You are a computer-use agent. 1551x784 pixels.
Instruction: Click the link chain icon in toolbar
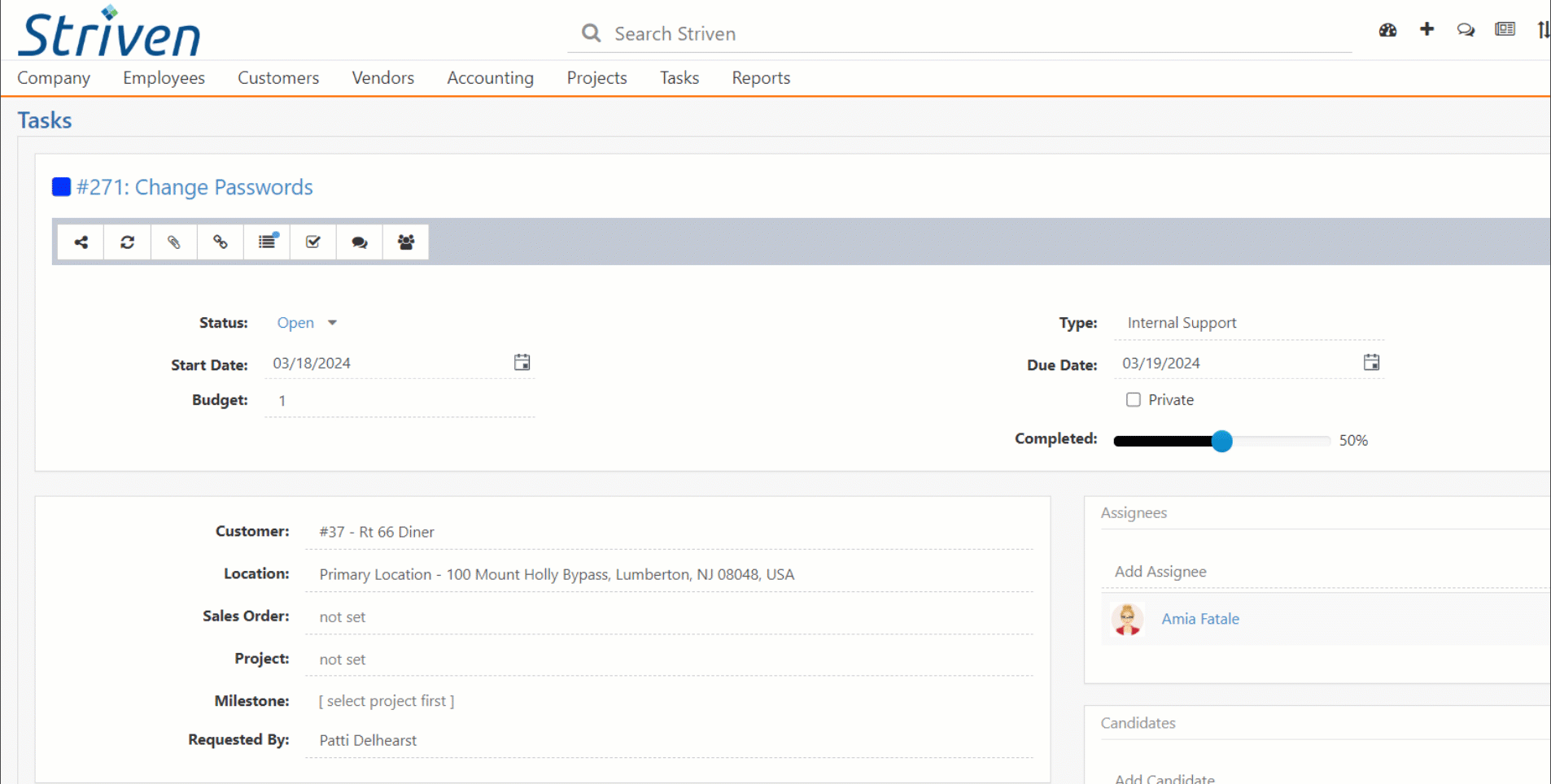click(220, 242)
